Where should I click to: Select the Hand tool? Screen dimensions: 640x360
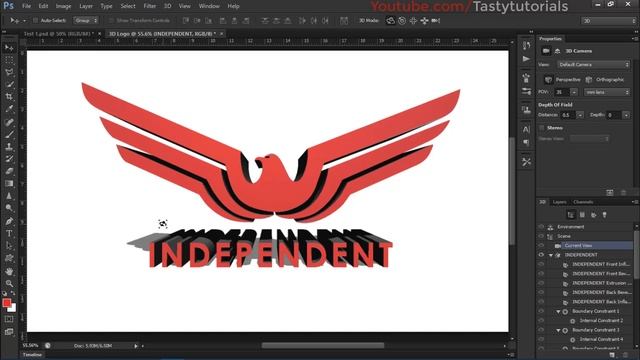point(9,271)
